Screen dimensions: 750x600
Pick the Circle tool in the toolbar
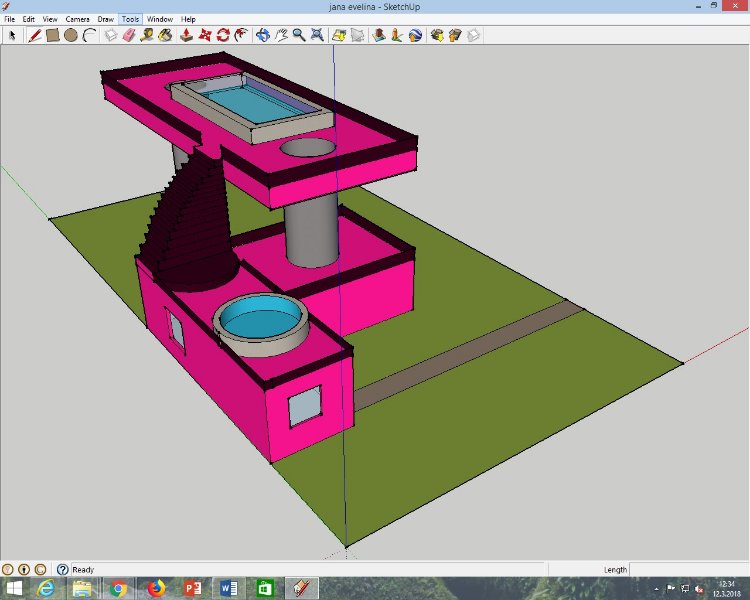click(71, 35)
